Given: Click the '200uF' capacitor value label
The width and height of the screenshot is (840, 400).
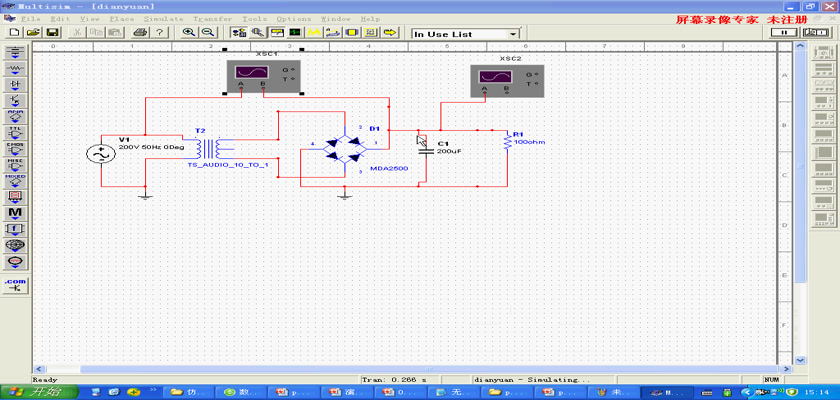Looking at the screenshot, I should click(449, 152).
